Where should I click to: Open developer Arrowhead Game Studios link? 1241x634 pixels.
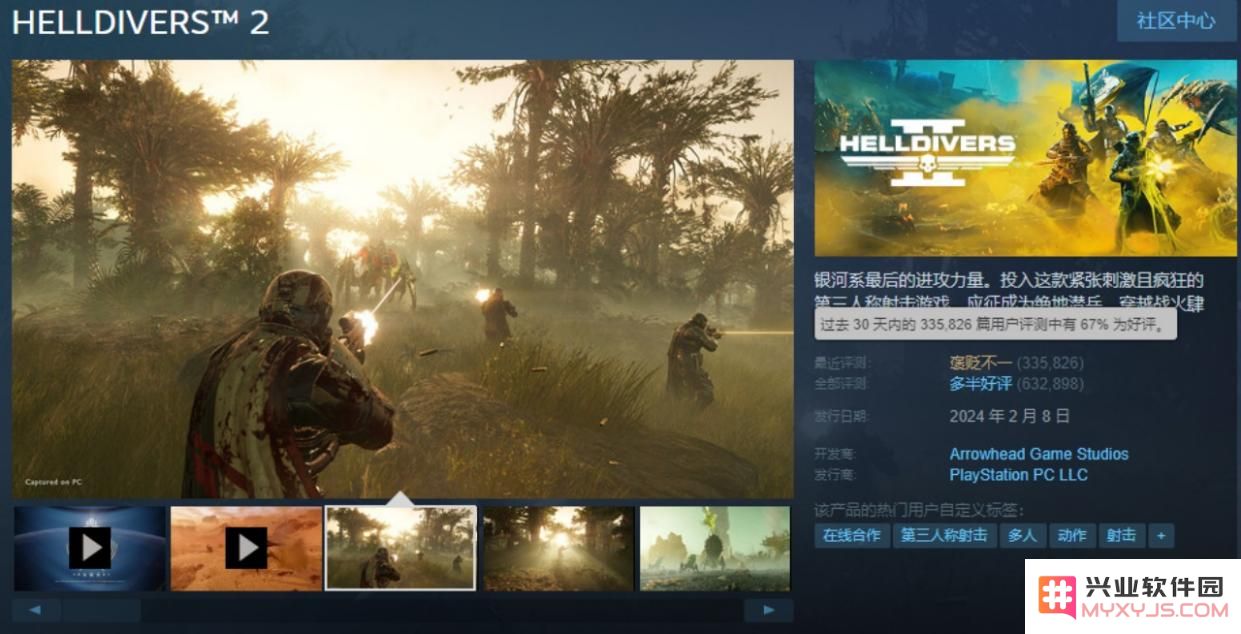pos(1039,454)
